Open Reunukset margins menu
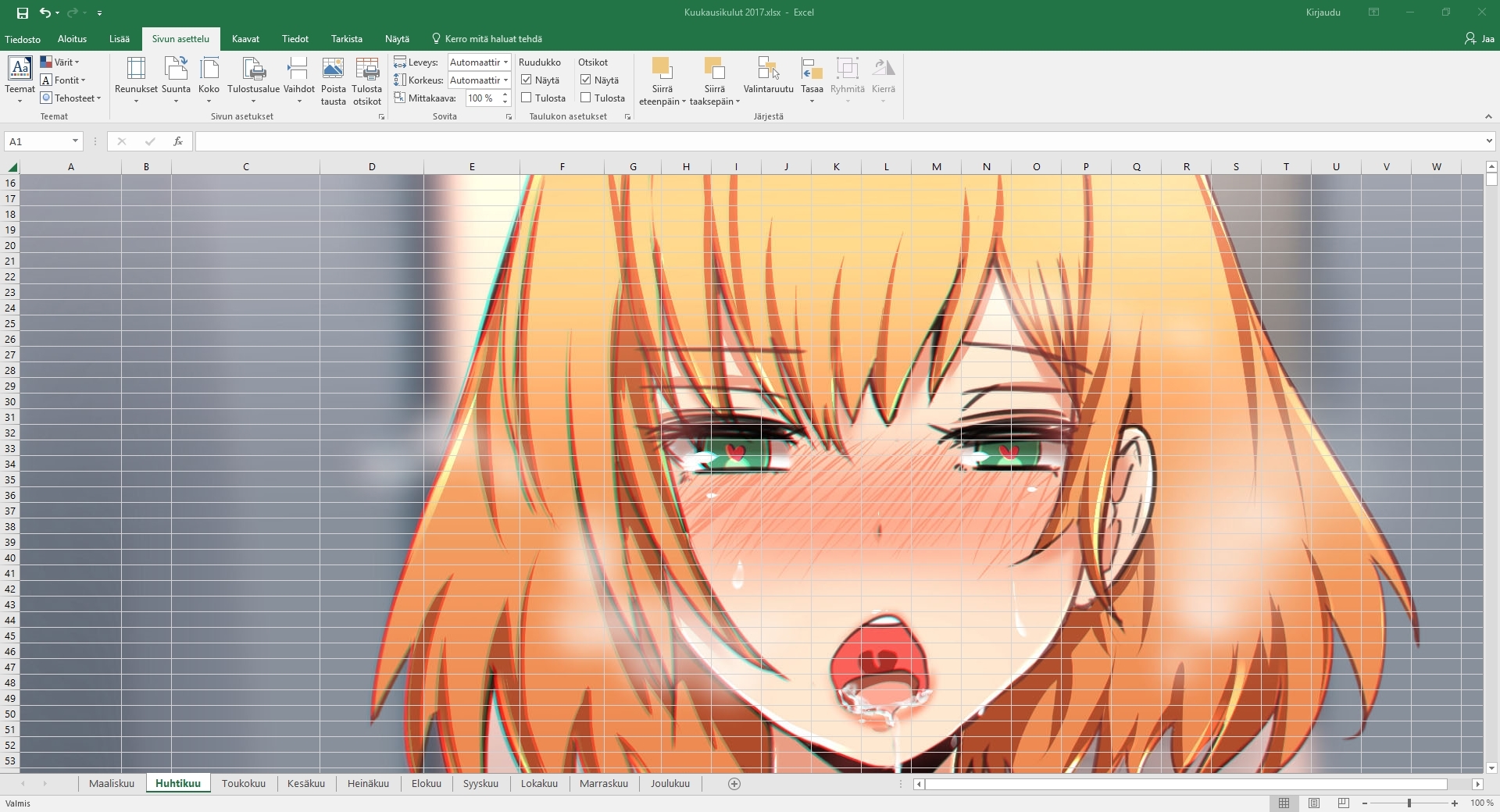This screenshot has height=812, width=1500. (x=136, y=80)
